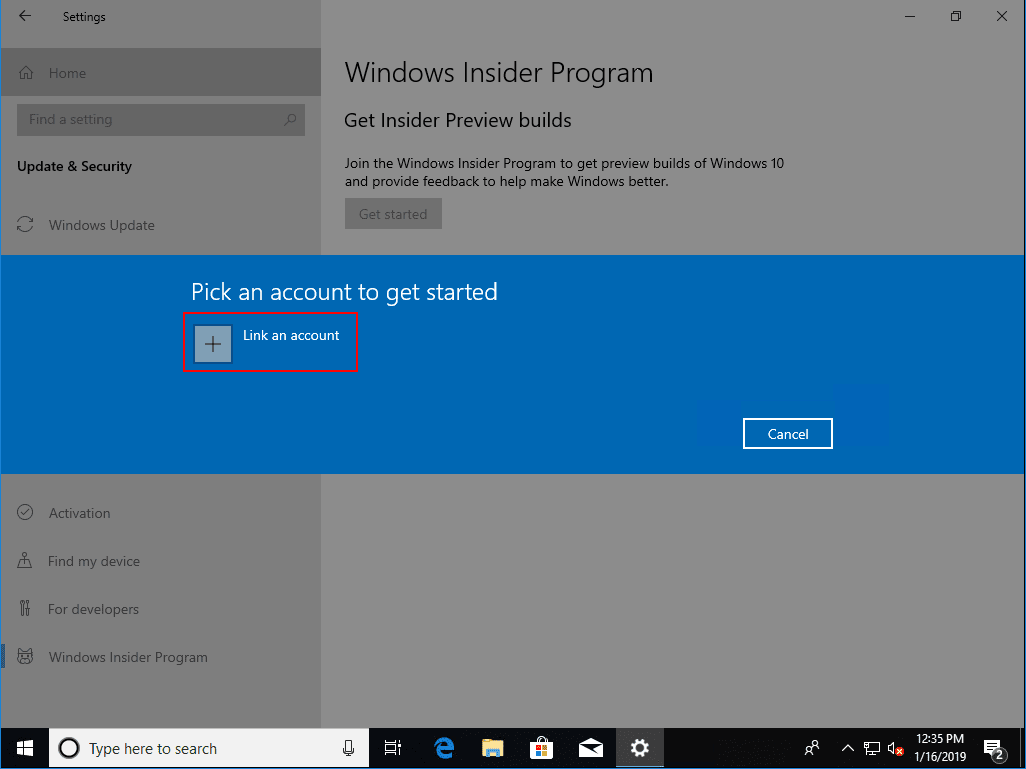Open Task View from the taskbar
The width and height of the screenshot is (1026, 769).
(393, 748)
